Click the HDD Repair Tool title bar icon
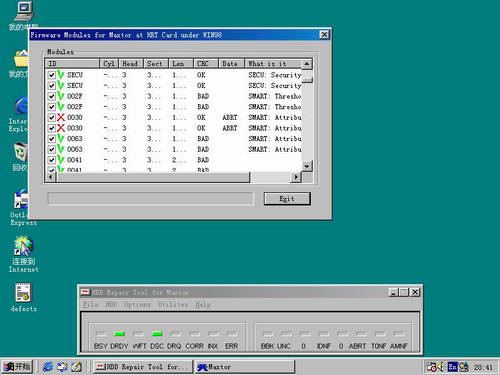This screenshot has height=375, width=500. point(85,292)
